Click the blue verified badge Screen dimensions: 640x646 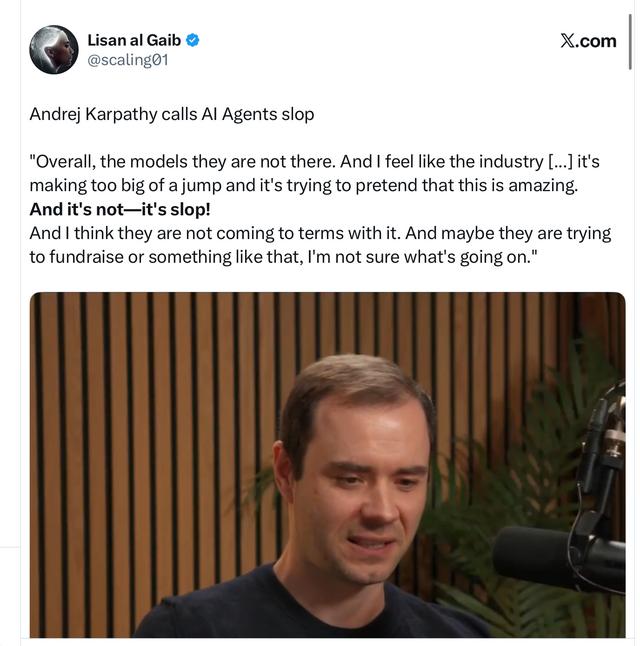[x=192, y=40]
